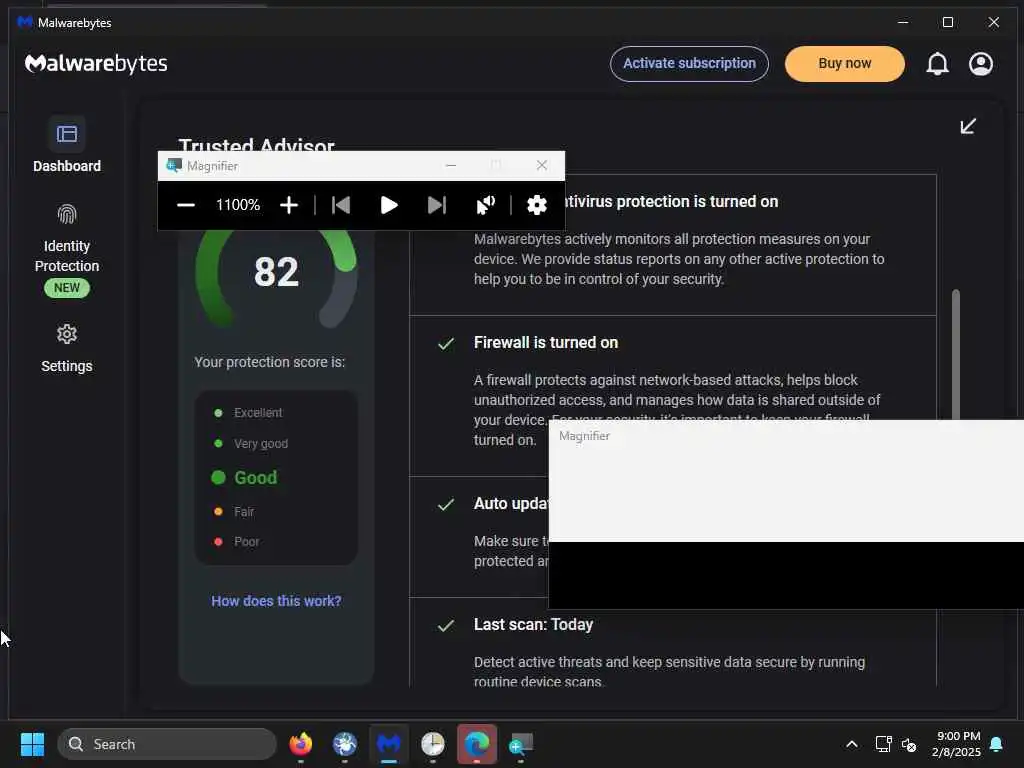This screenshot has height=768, width=1024.
Task: Click the 1100% zoom level text
Action: click(x=238, y=205)
